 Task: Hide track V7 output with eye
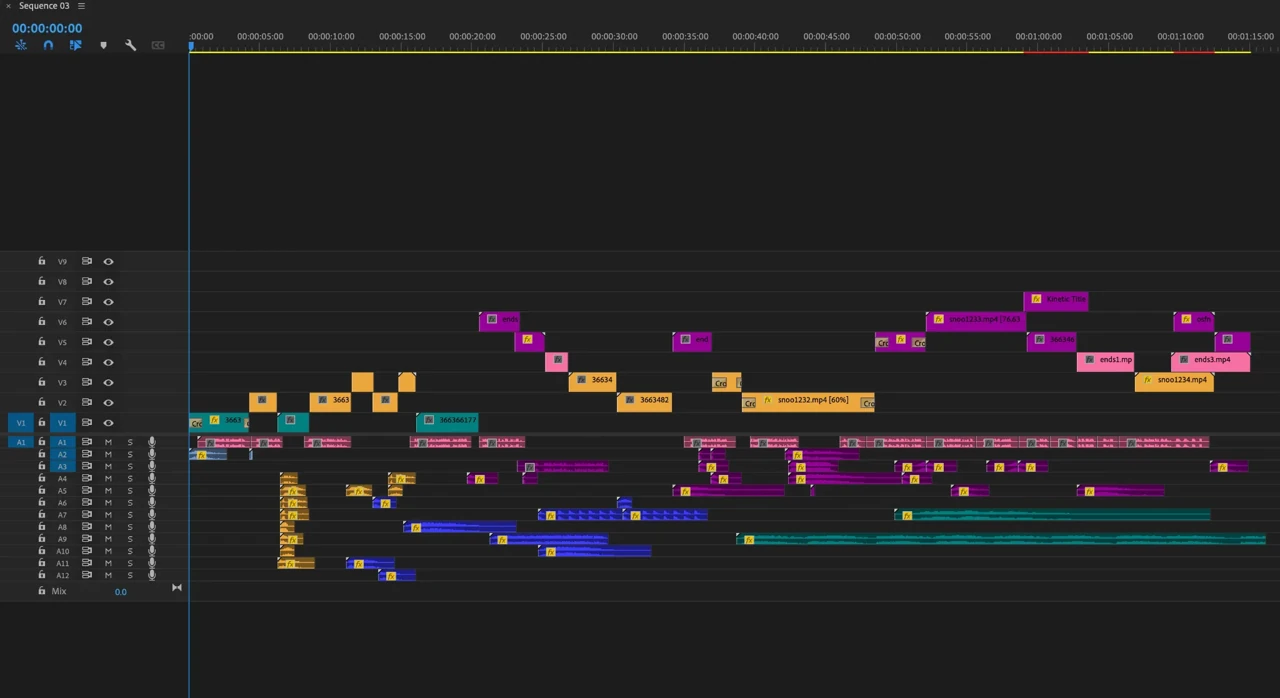pos(108,302)
